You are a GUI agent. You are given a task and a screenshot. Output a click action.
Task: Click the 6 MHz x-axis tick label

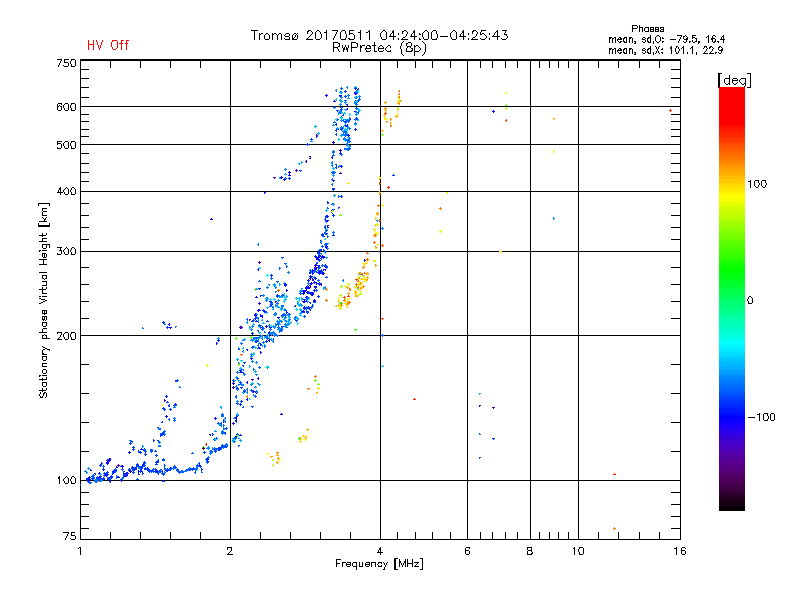tap(467, 551)
